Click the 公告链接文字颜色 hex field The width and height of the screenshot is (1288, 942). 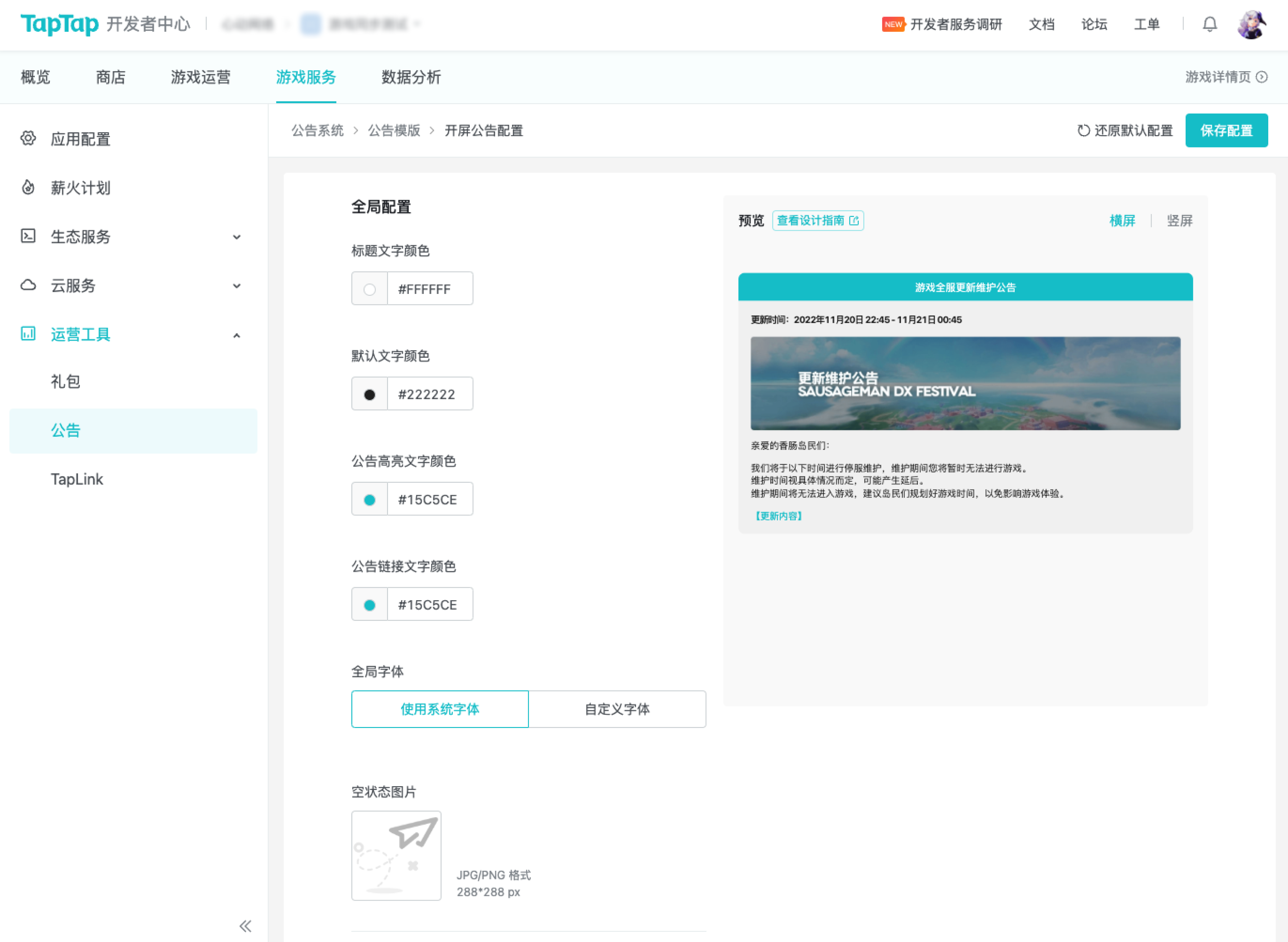click(x=430, y=605)
